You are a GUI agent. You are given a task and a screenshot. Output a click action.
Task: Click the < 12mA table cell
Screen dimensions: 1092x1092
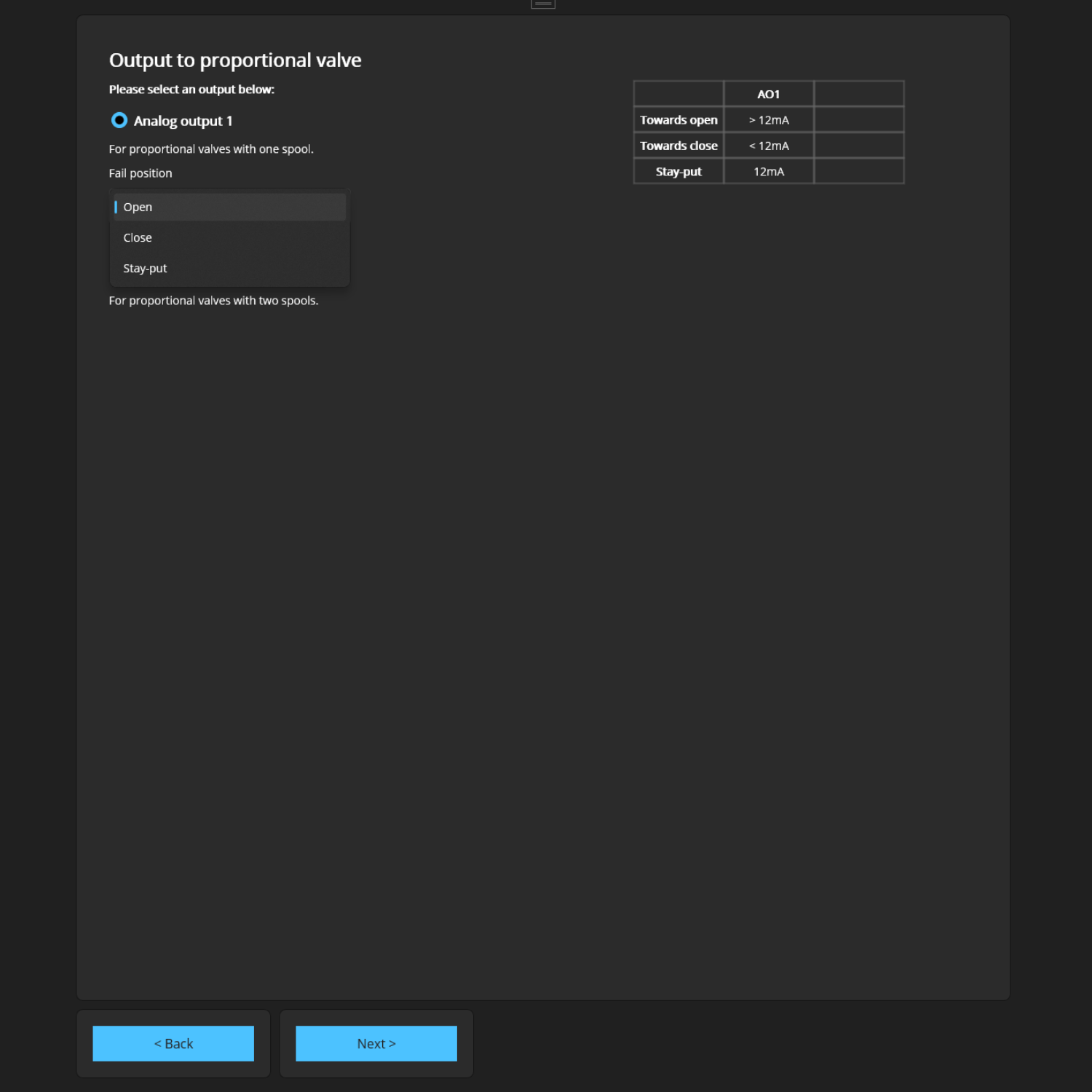[768, 146]
